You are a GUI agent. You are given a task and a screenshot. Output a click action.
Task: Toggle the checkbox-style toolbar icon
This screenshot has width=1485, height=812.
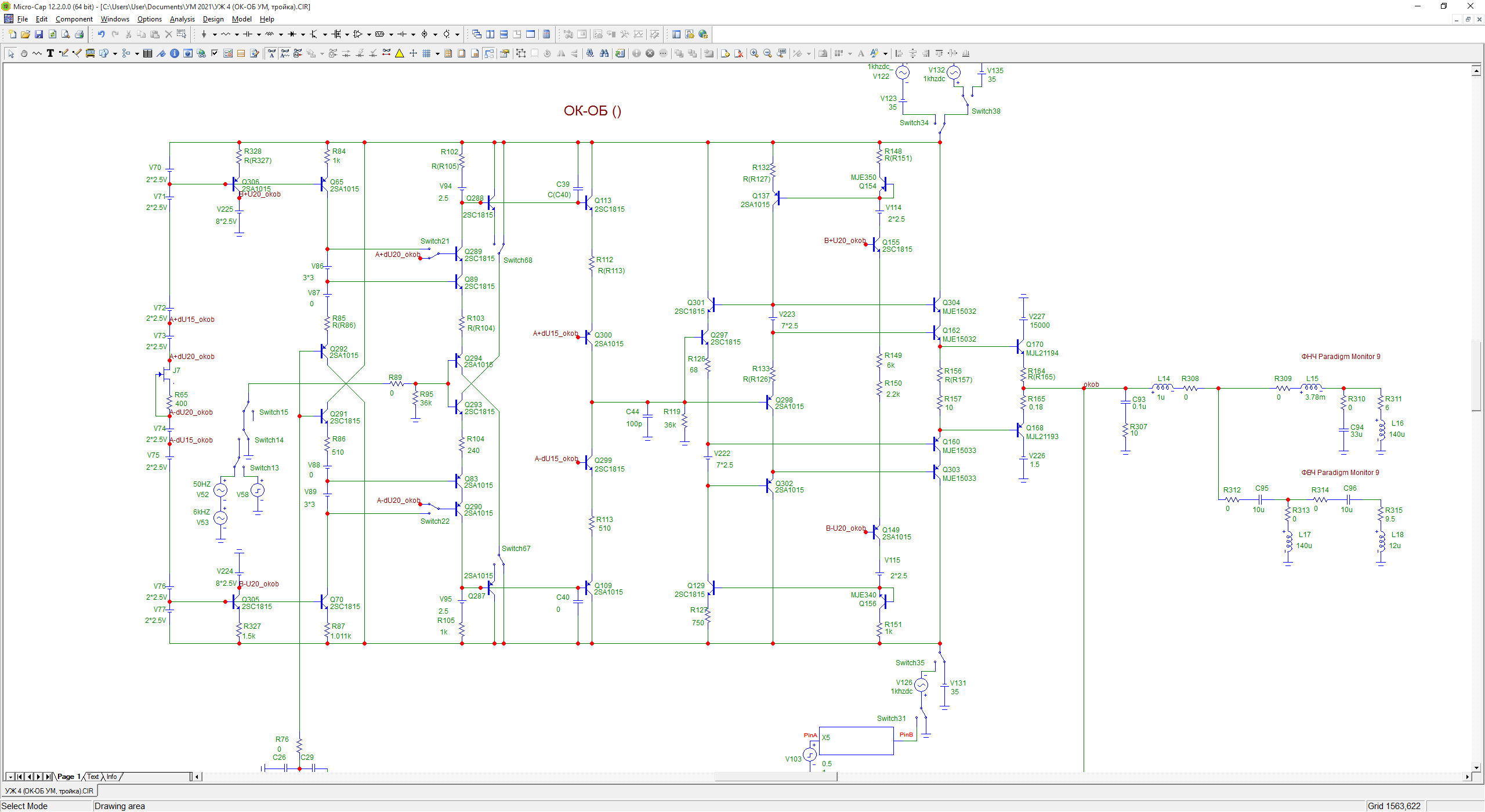click(x=215, y=53)
